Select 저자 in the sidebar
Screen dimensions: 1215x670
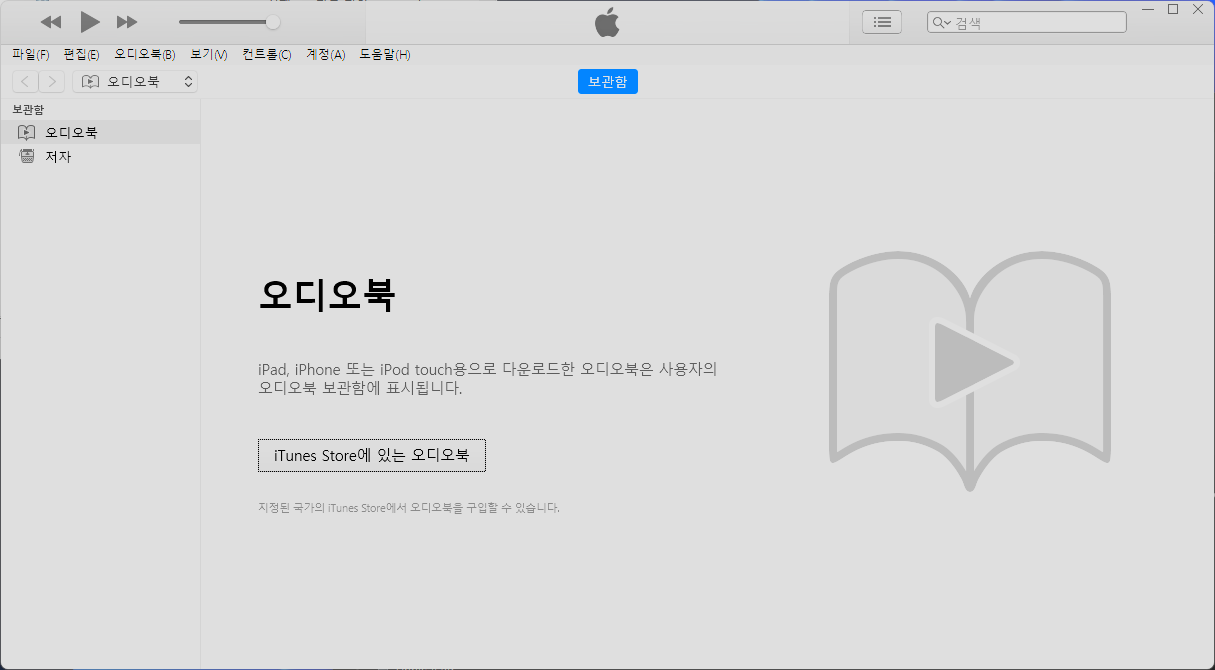100,157
